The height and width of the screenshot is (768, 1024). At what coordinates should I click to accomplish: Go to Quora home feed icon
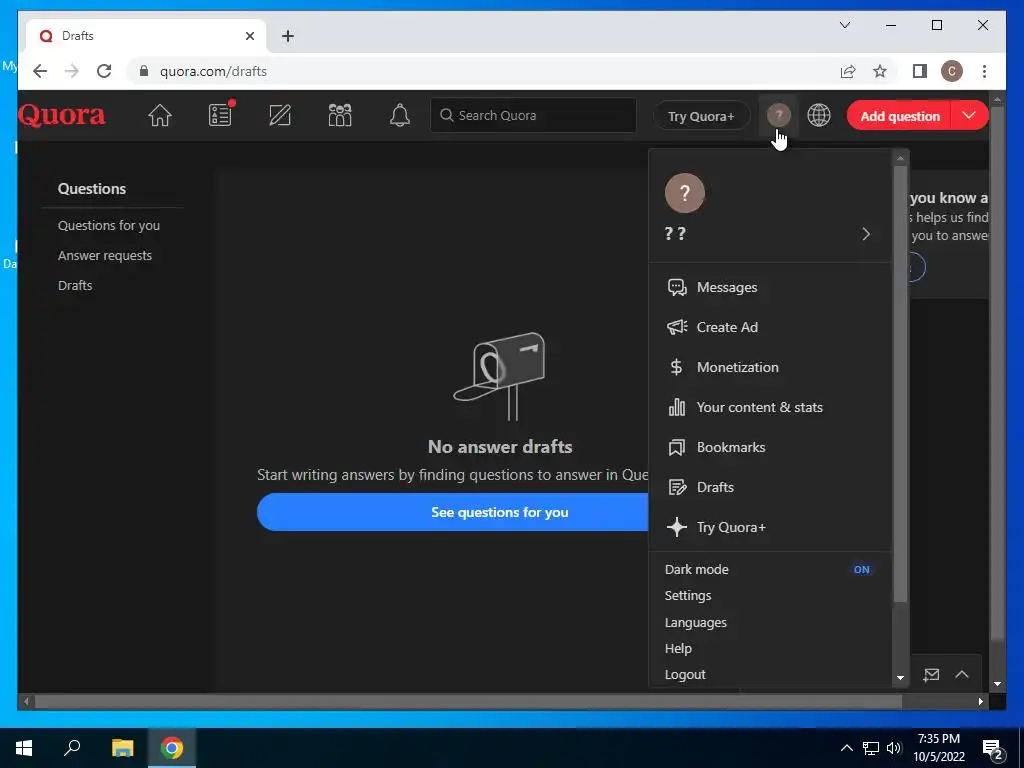[159, 116]
